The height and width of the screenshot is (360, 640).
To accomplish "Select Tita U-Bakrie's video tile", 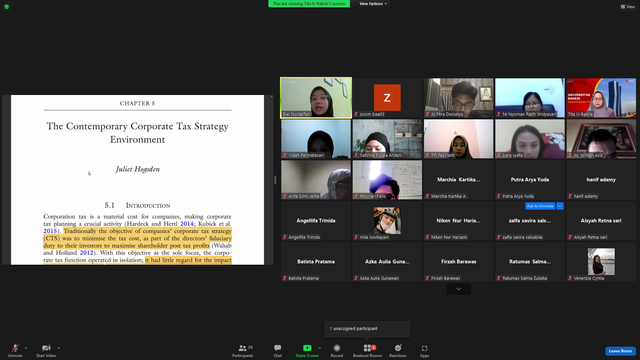I will [601, 98].
